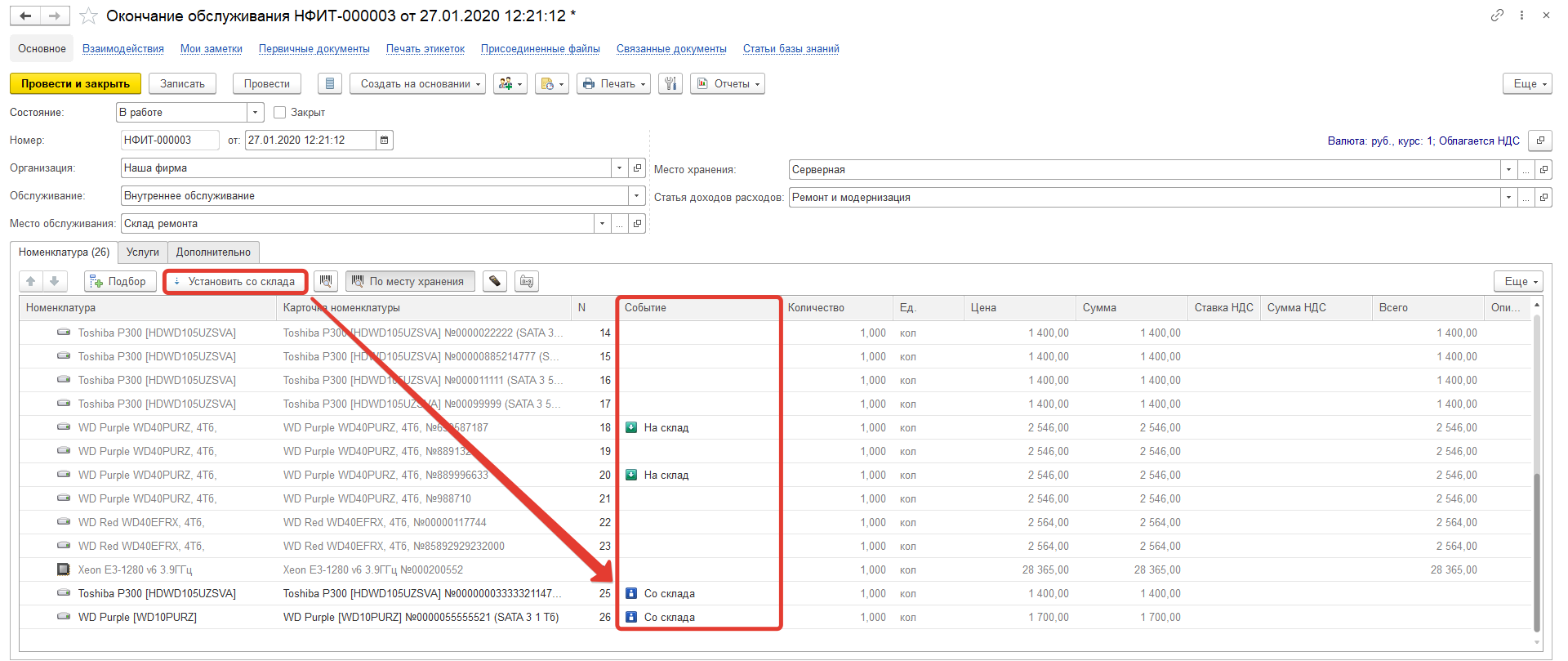The image size is (1568, 661).
Task: Click the tools wrench-and-fork icon button
Action: click(670, 84)
